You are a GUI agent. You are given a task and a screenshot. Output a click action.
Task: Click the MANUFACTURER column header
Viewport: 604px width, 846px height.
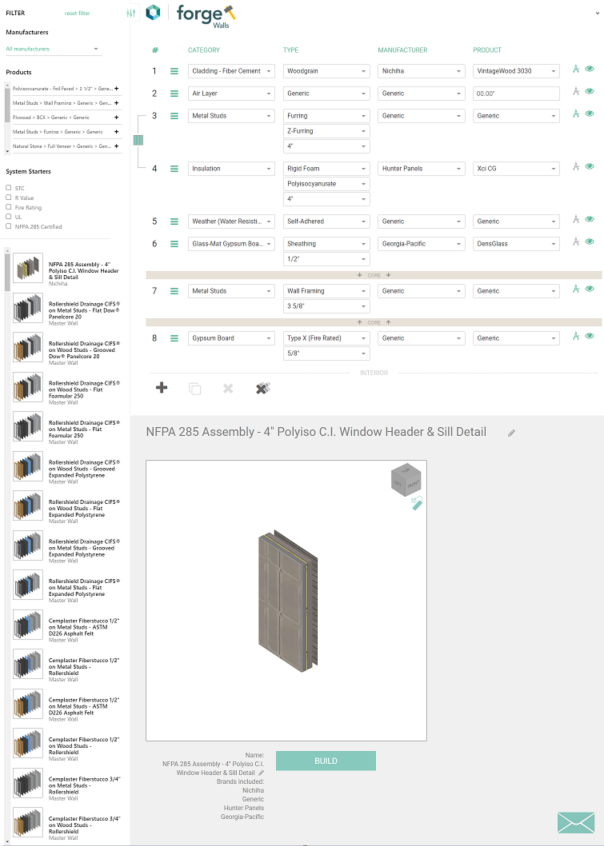click(402, 50)
